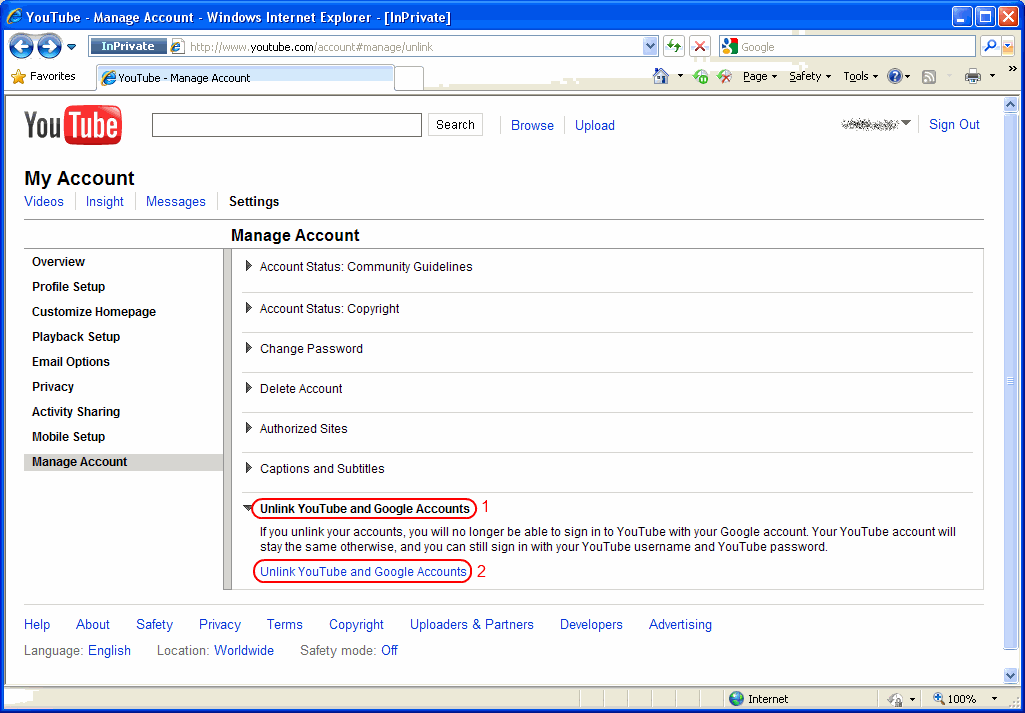Open the recent pages dropdown beside Forward
Image resolution: width=1025 pixels, height=713 pixels.
[72, 47]
